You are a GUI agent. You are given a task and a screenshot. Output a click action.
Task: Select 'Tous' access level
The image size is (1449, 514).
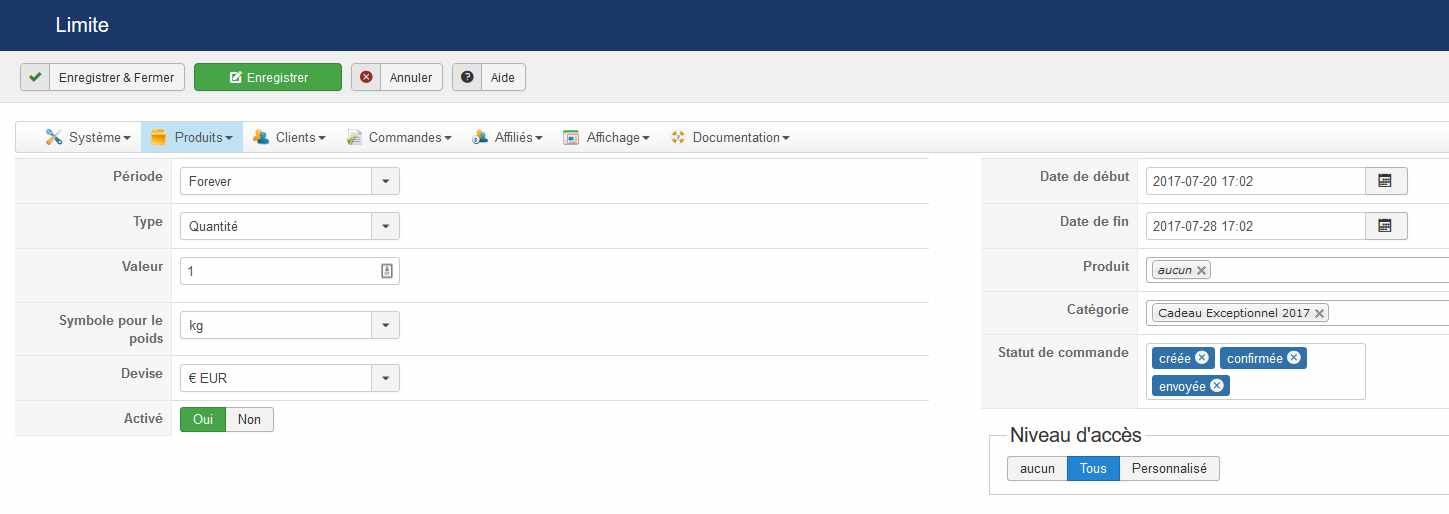1093,468
